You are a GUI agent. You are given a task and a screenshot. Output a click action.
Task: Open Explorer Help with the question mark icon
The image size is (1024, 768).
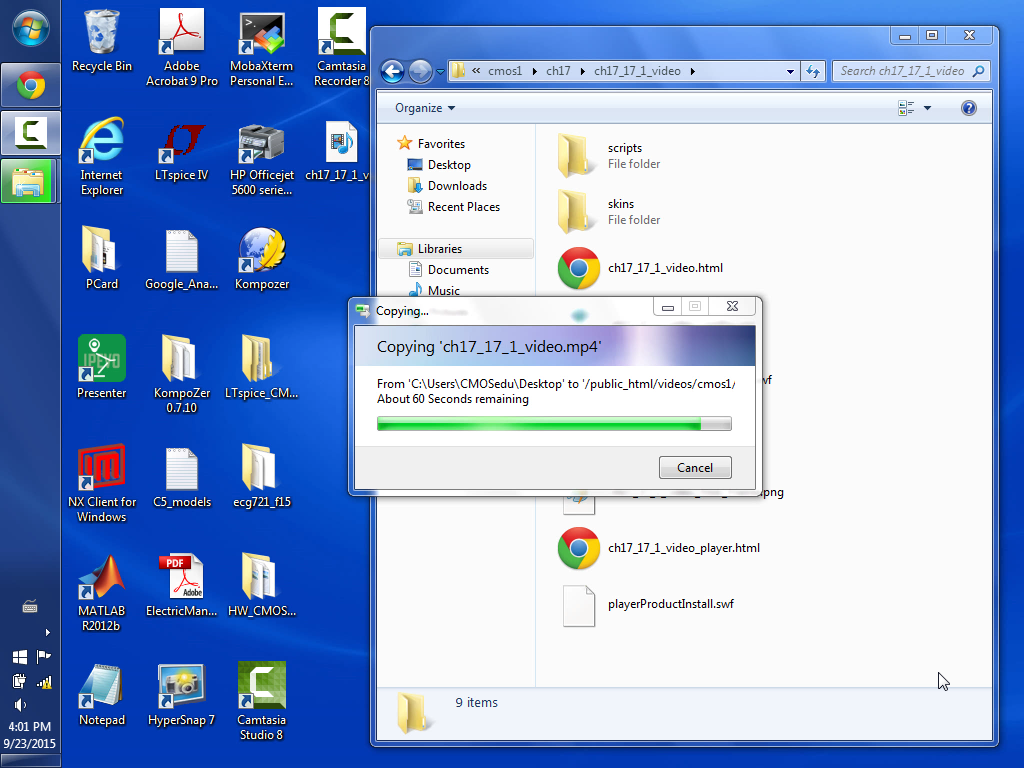[x=968, y=108]
